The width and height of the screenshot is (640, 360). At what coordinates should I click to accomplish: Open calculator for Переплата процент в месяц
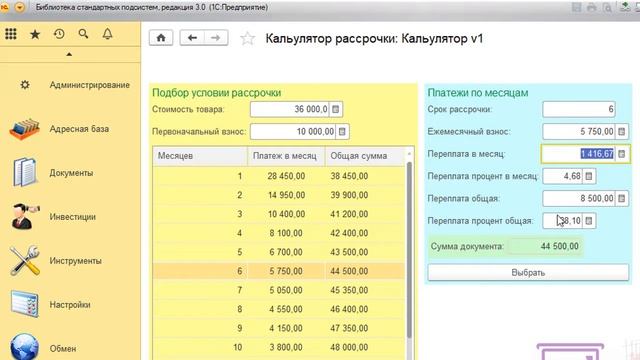tap(589, 176)
